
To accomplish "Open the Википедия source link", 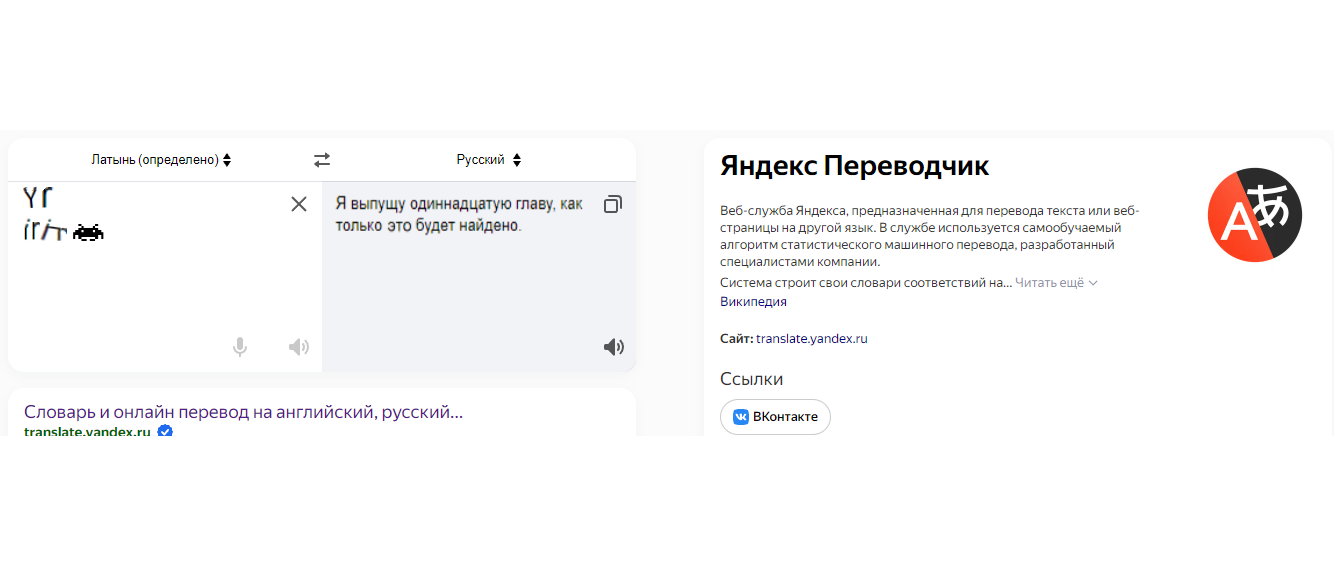I will pyautogui.click(x=753, y=301).
